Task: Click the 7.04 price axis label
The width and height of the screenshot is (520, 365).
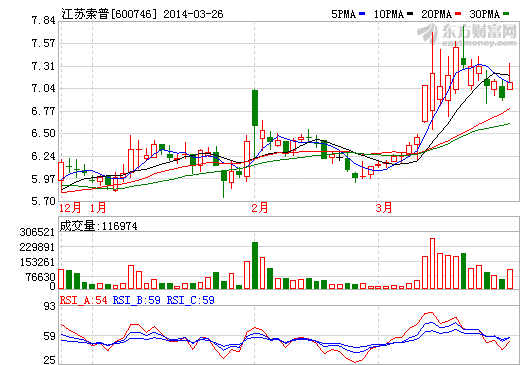Action: tap(43, 88)
